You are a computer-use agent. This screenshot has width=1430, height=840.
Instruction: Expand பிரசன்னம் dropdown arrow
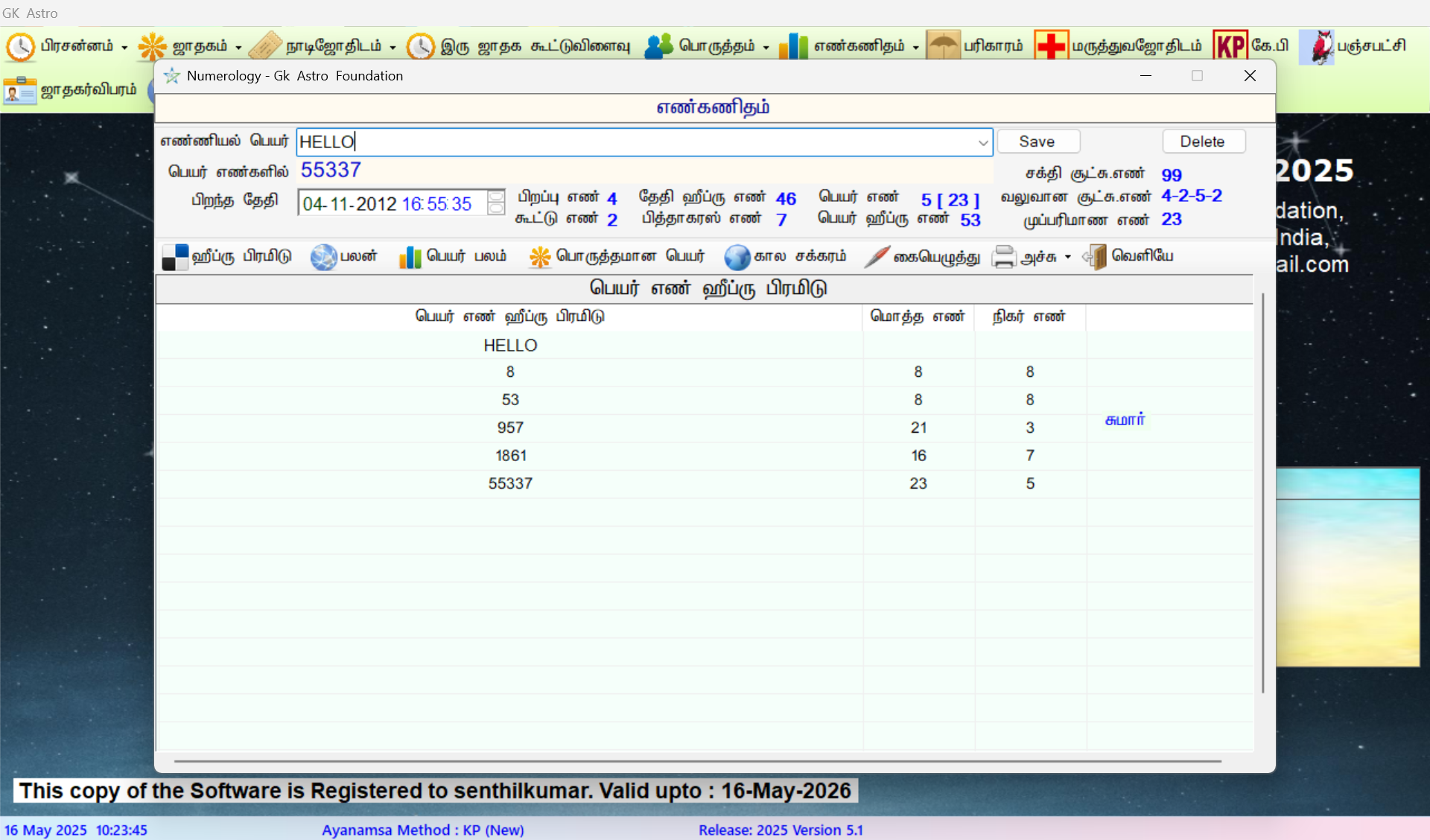pyautogui.click(x=124, y=48)
